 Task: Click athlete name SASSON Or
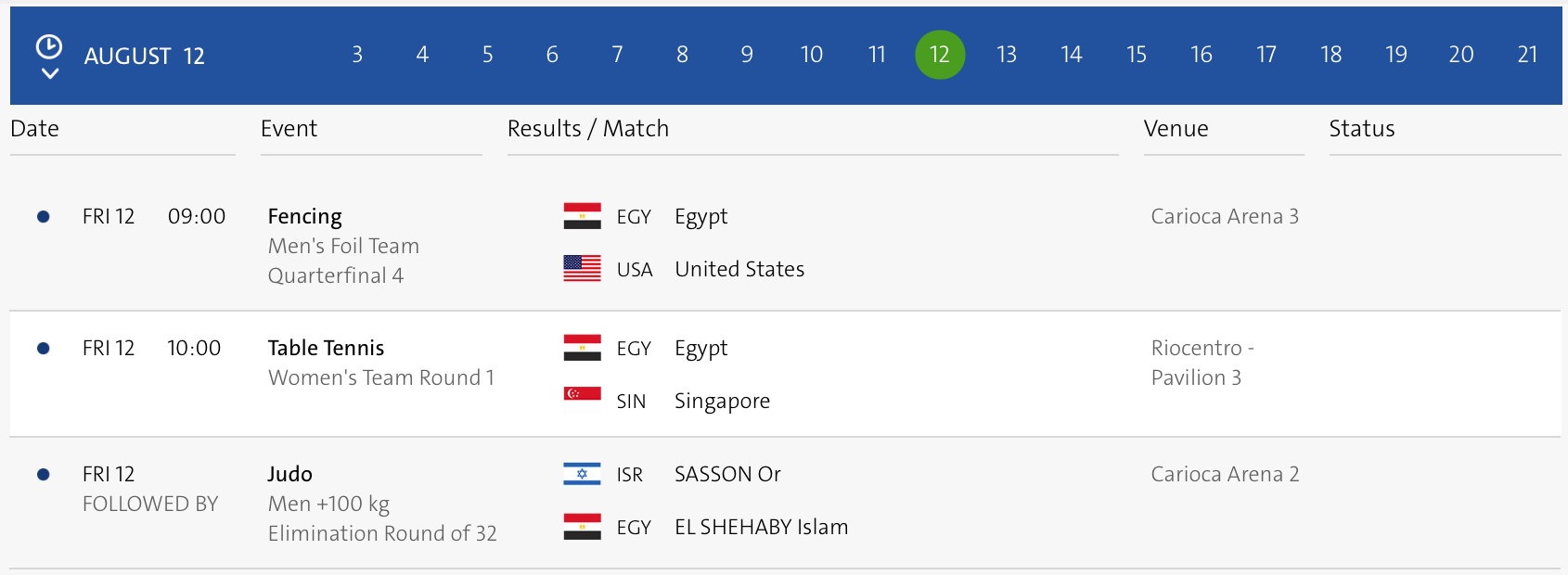pyautogui.click(x=727, y=474)
